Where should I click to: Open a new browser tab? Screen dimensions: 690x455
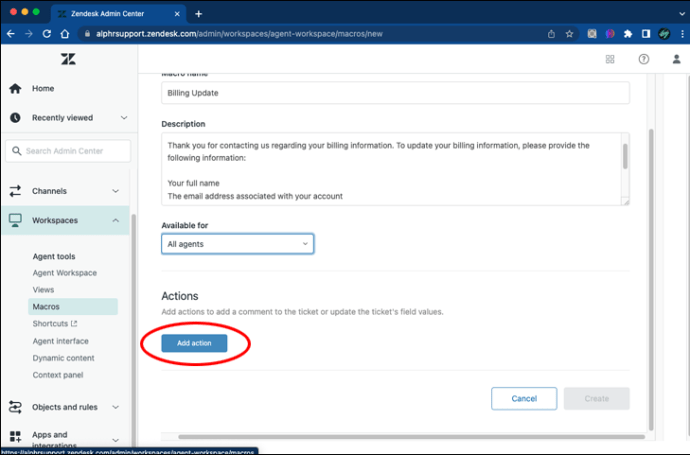click(x=198, y=14)
